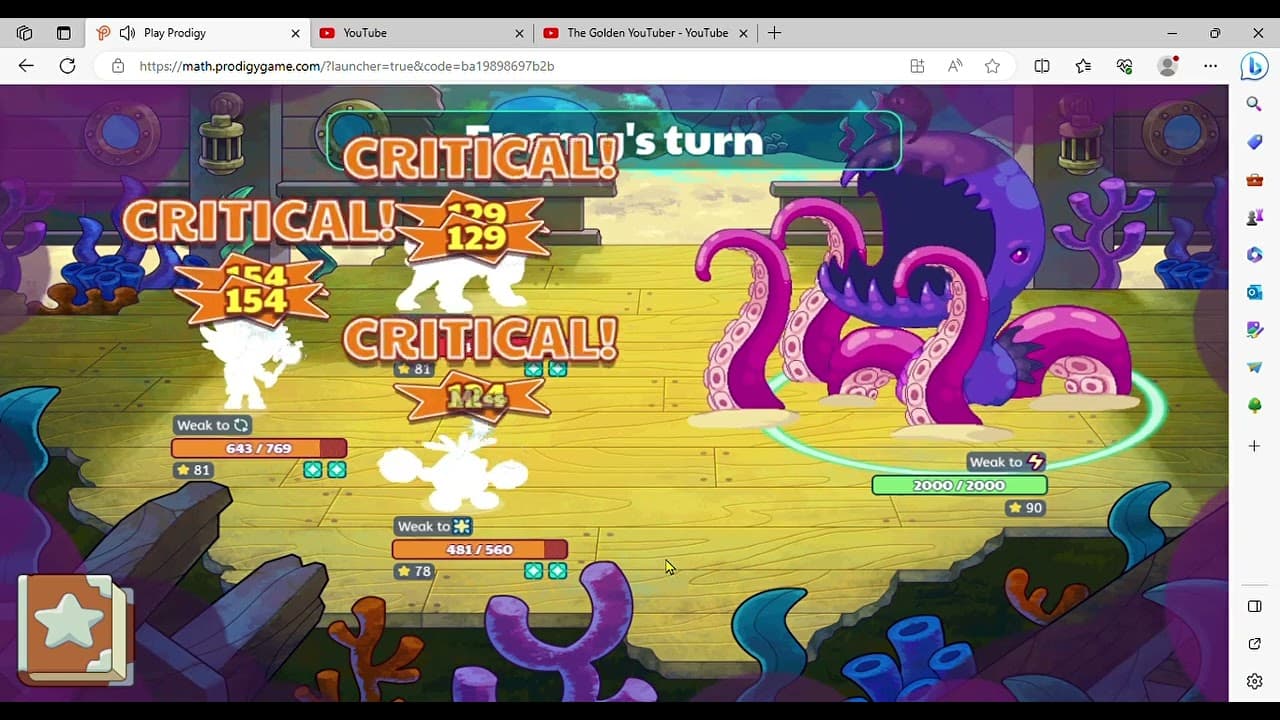Open sidebar settings gear
The height and width of the screenshot is (720, 1280).
click(1254, 682)
